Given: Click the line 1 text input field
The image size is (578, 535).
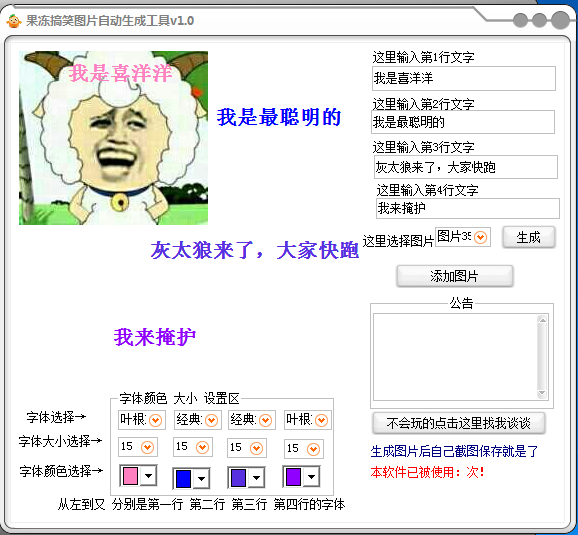Looking at the screenshot, I should 464,78.
